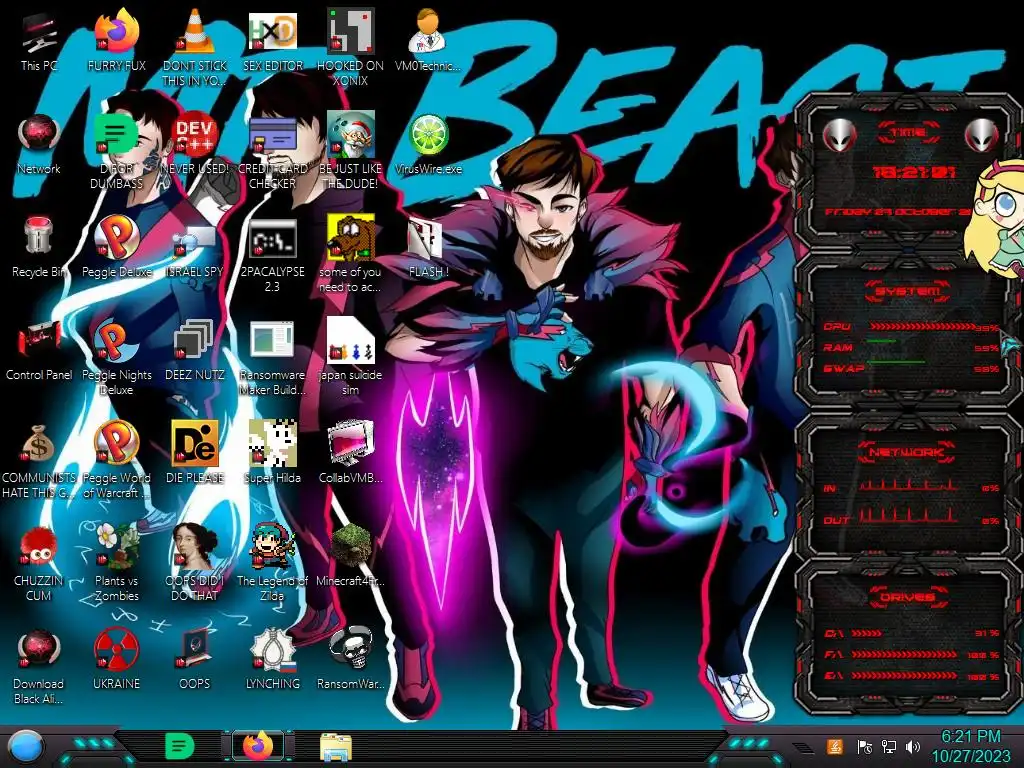Open the VM0Technic desktop icon

427,41
